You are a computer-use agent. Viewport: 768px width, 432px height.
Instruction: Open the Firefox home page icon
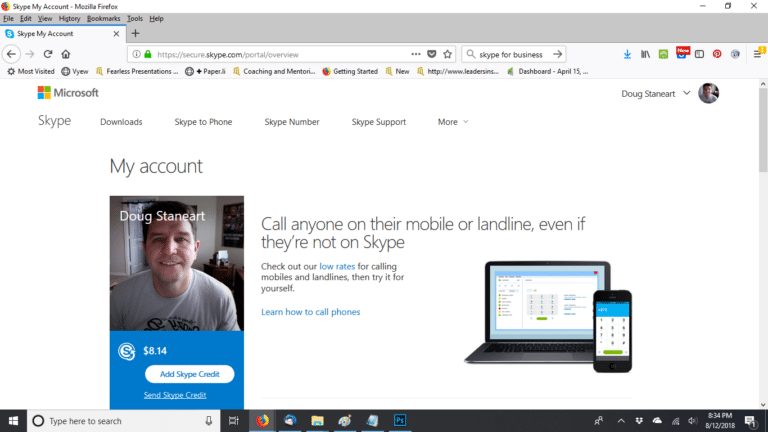(66, 54)
